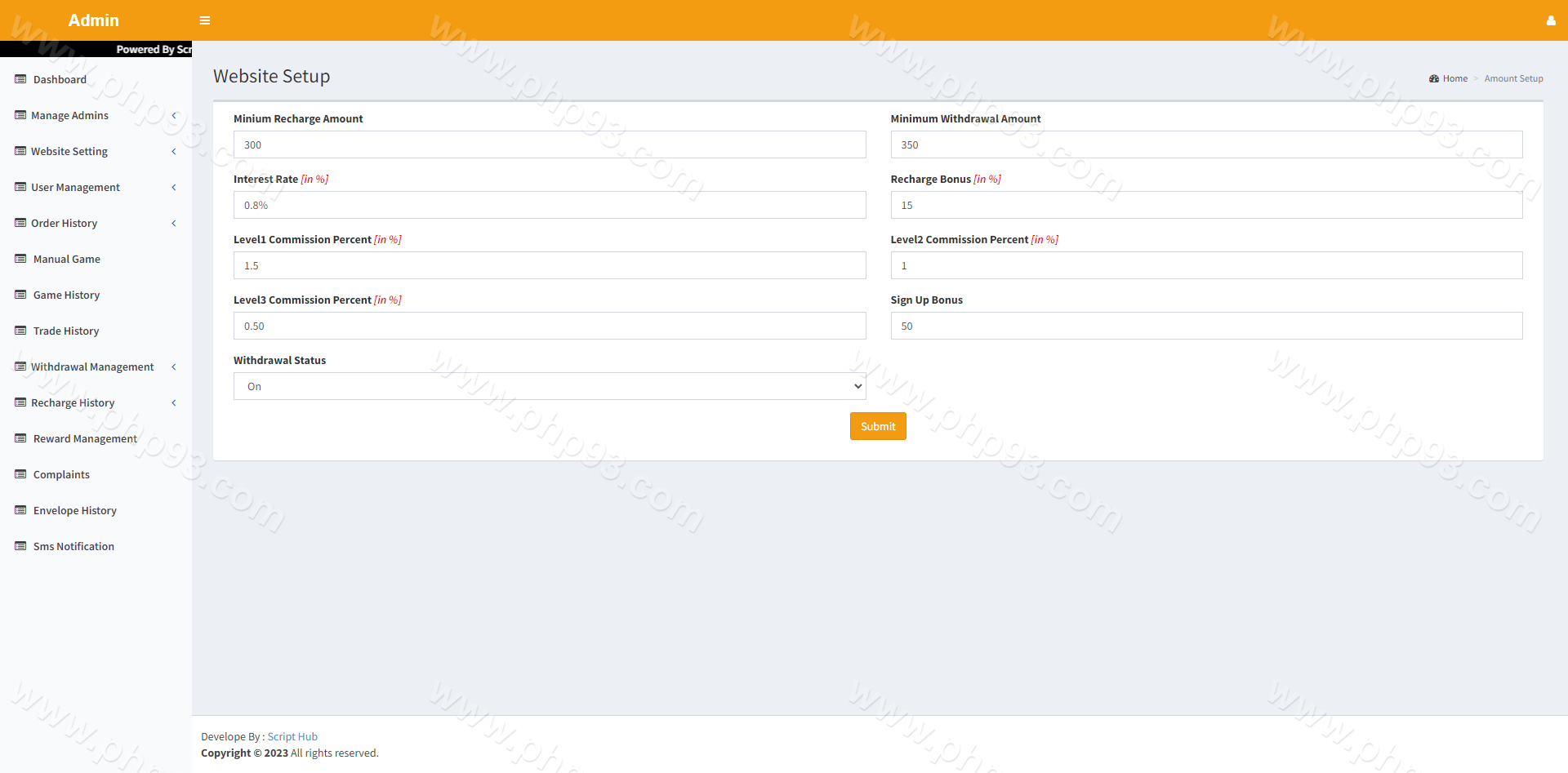Go to Reward Management page

click(x=85, y=438)
